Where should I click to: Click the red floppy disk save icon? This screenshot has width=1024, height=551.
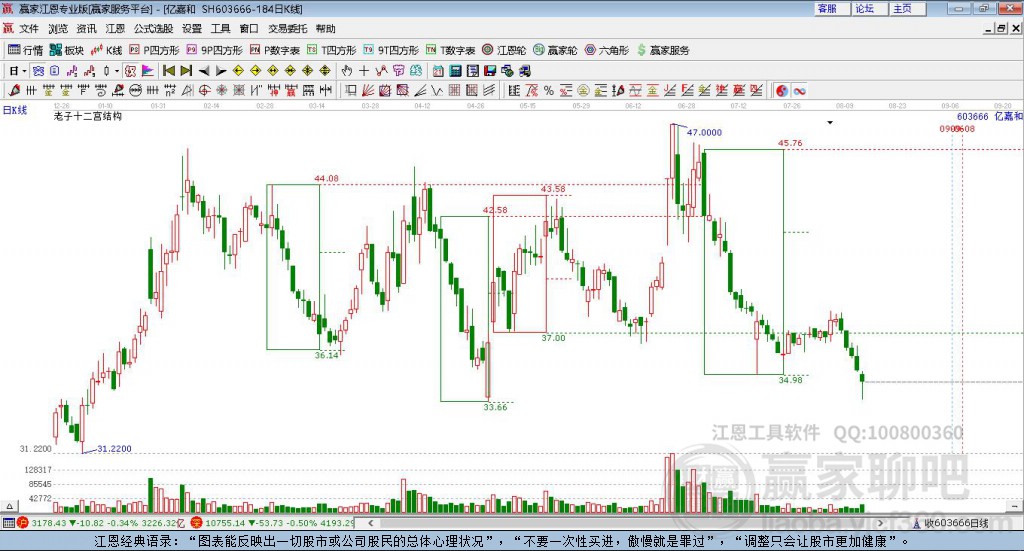490,71
